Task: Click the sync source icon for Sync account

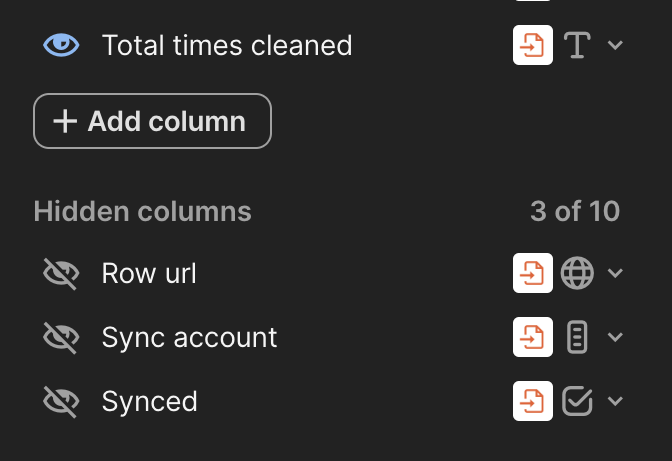Action: (x=533, y=338)
